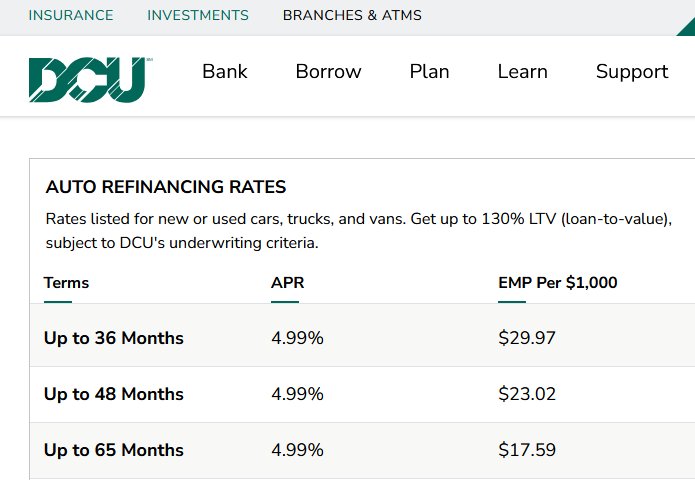Open the Investments link in the top bar
The image size is (695, 480).
(198, 15)
